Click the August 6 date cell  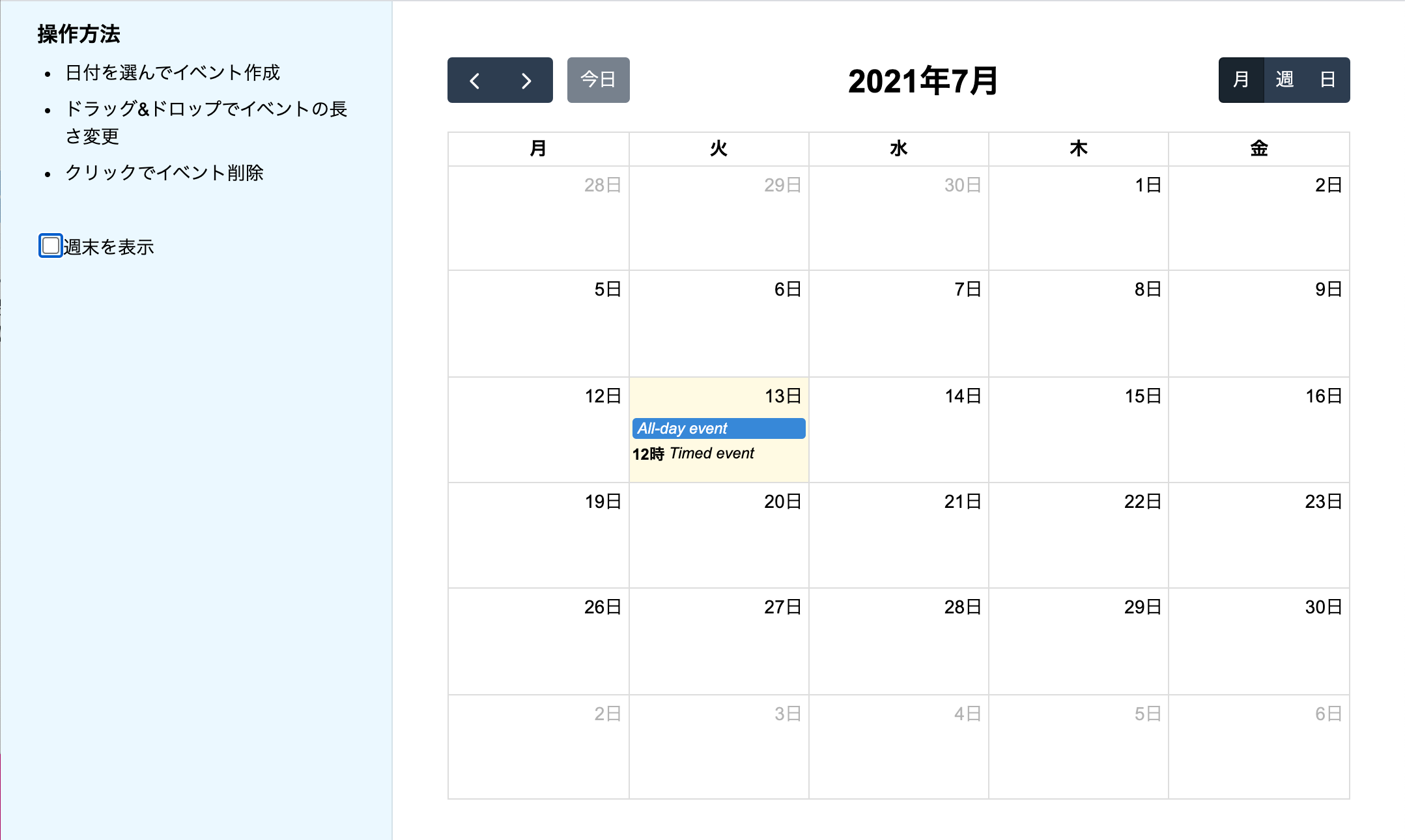click(x=1258, y=746)
